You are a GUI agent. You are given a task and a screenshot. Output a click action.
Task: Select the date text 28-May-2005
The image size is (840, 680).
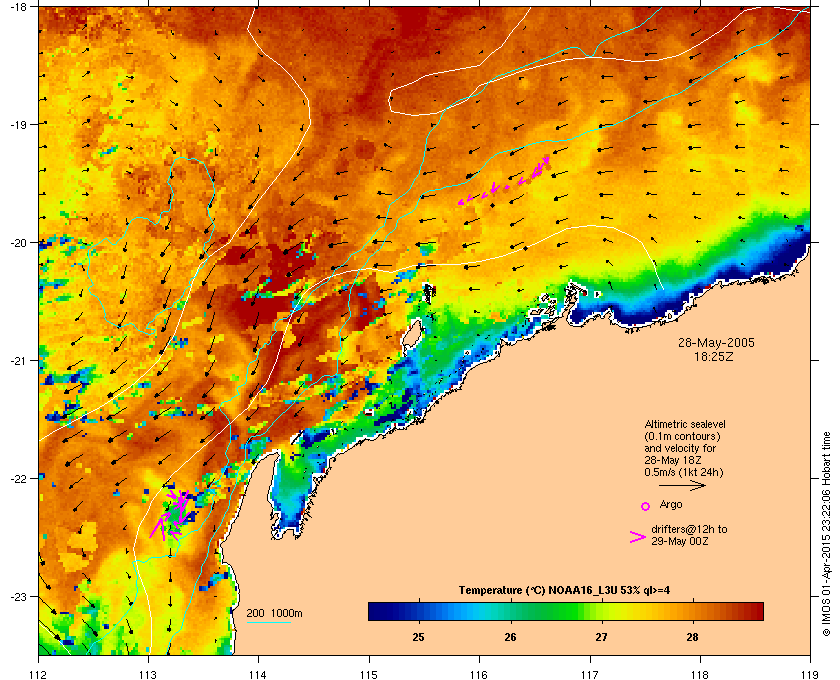[716, 342]
